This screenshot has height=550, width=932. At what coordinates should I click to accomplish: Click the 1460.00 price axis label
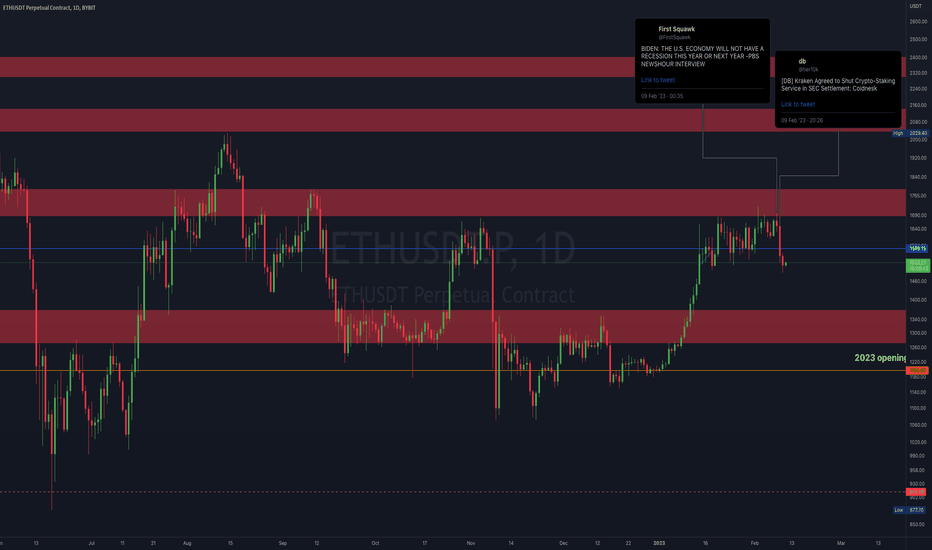(918, 281)
